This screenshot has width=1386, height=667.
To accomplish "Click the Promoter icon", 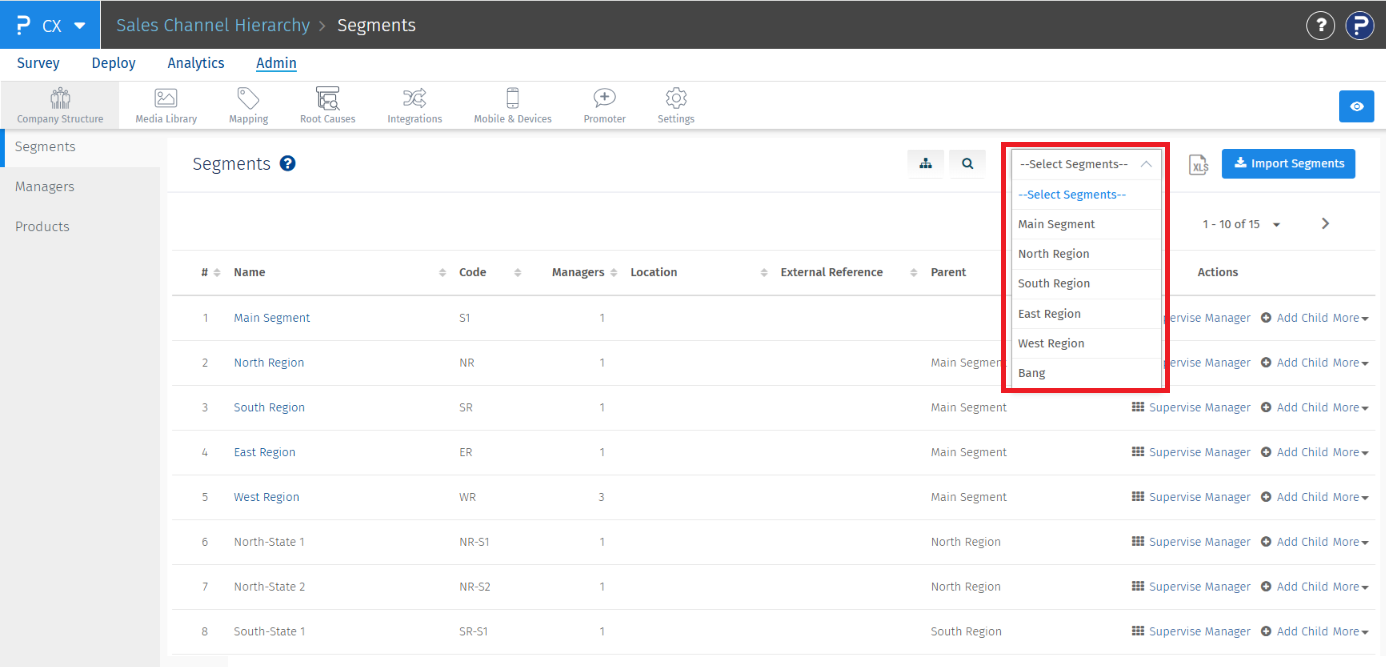I will 604,99.
